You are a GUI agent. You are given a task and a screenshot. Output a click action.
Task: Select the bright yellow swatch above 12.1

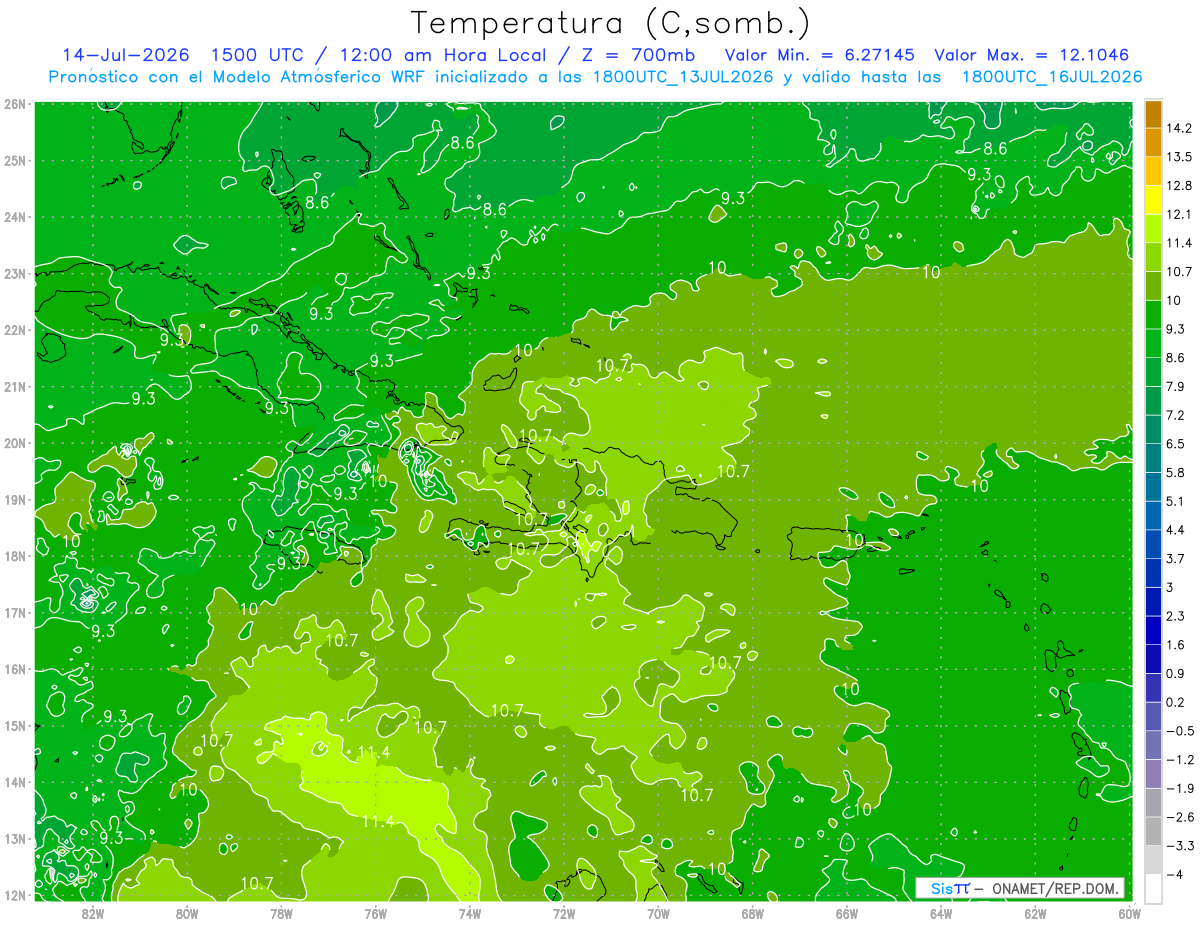1153,200
